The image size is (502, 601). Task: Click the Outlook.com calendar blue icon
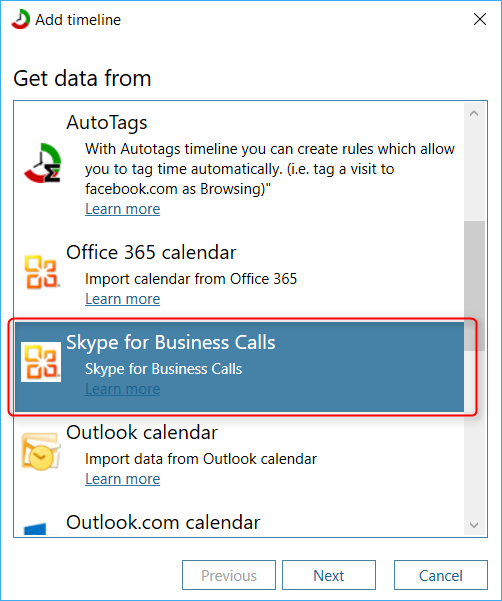pyautogui.click(x=35, y=529)
